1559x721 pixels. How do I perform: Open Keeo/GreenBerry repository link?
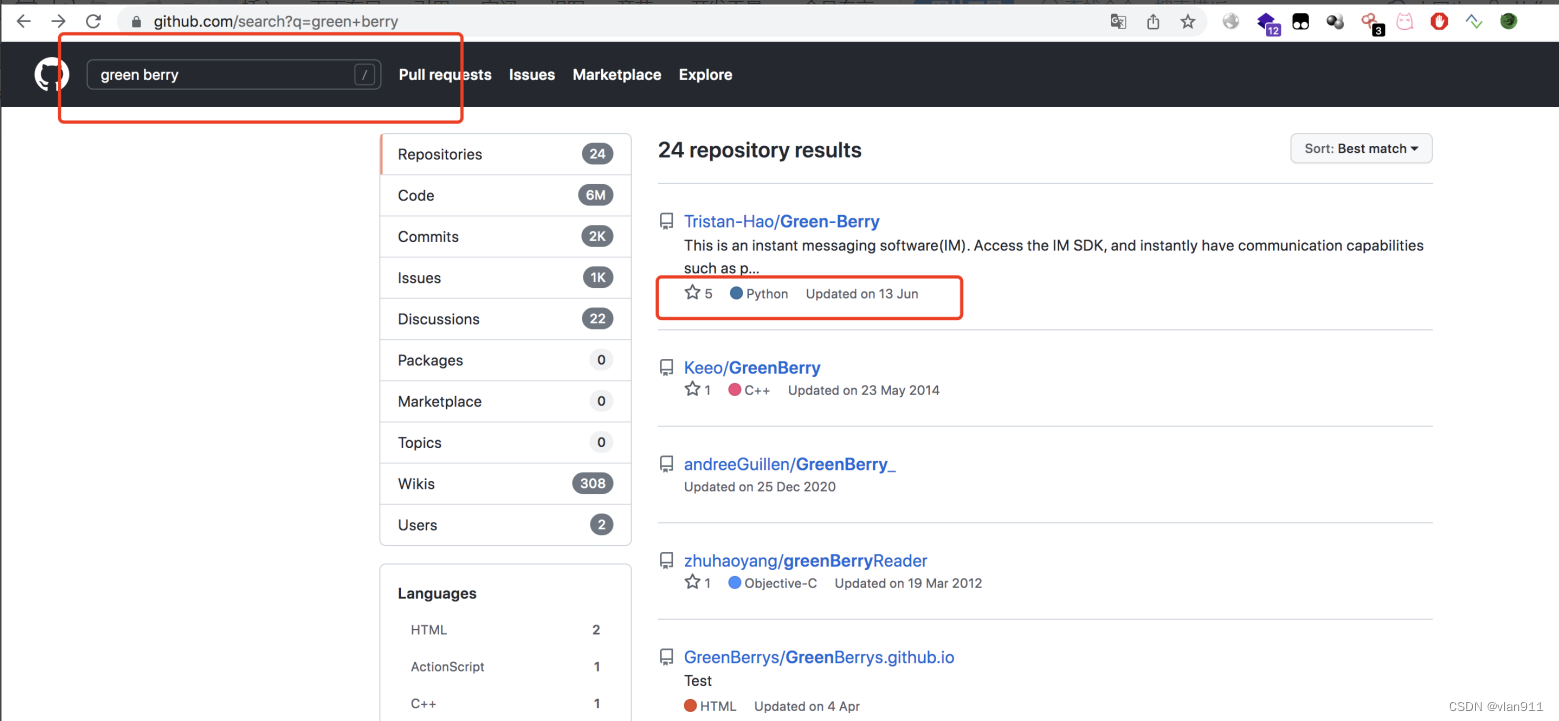coord(752,368)
